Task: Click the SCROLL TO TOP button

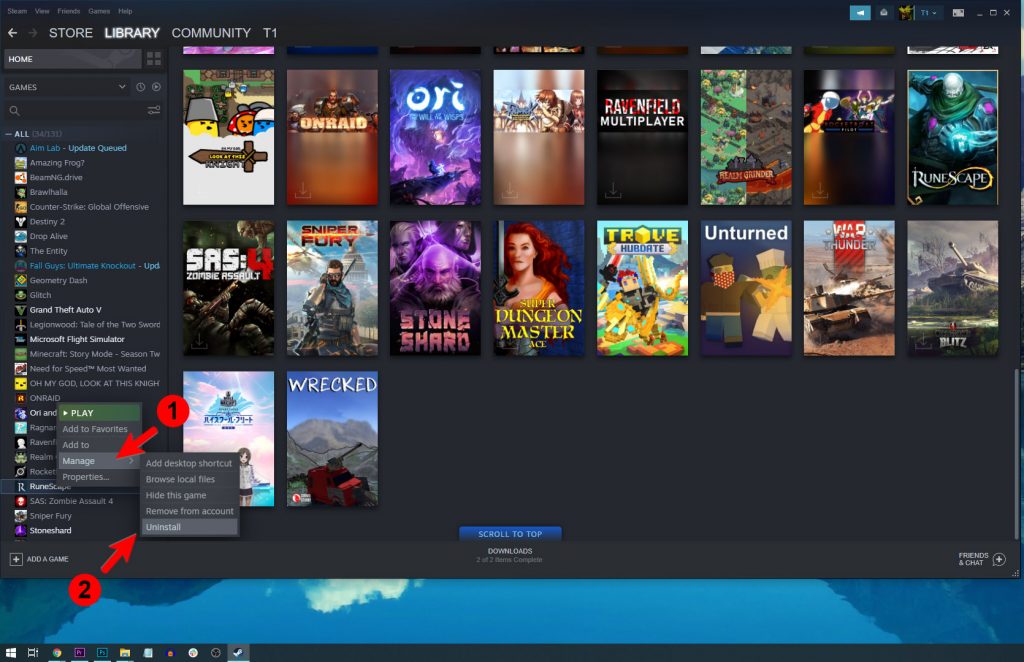Action: 510,533
